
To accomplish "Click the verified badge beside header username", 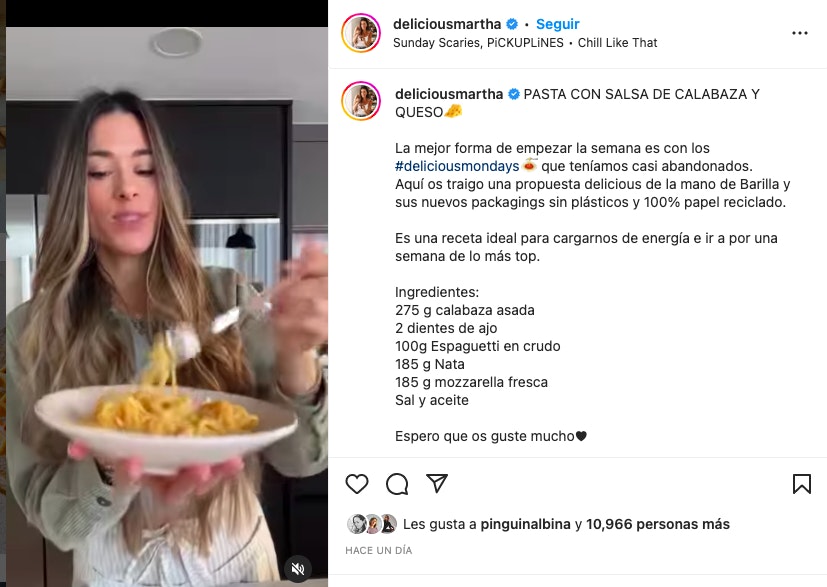I will [x=512, y=24].
